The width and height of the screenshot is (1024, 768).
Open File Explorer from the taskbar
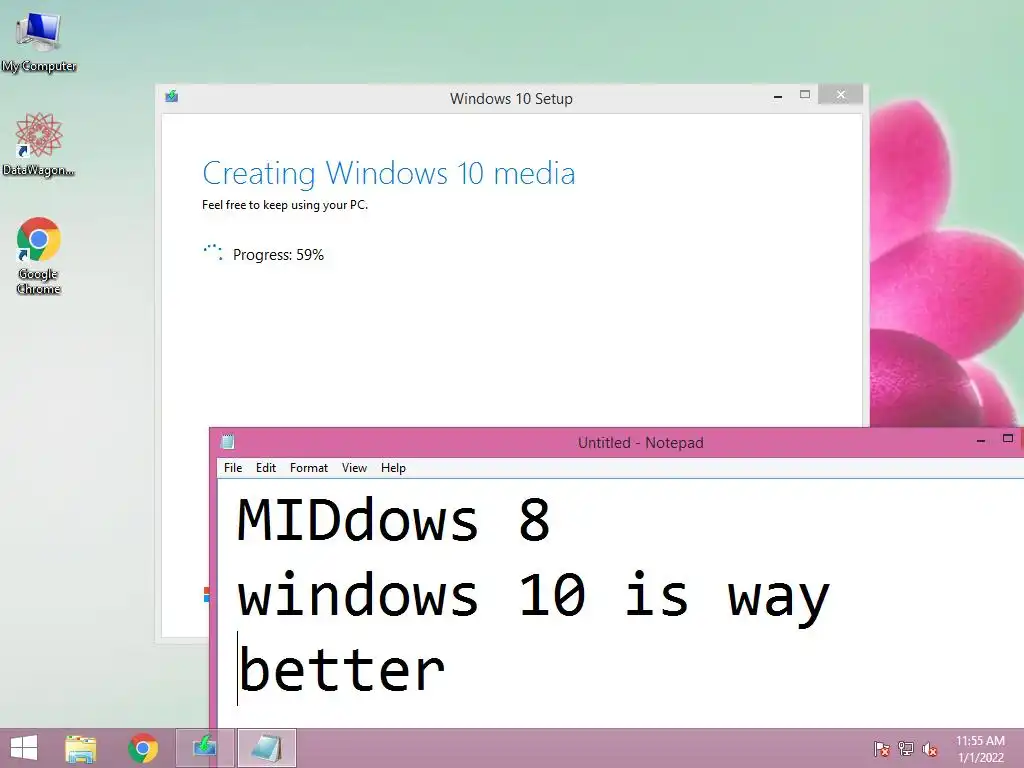click(80, 748)
